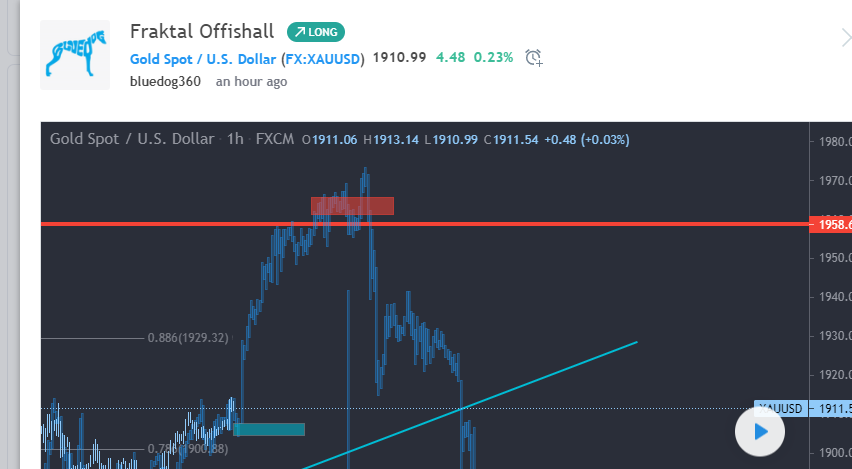The image size is (852, 469).
Task: Click the cyan ascending trend line
Action: point(470,405)
